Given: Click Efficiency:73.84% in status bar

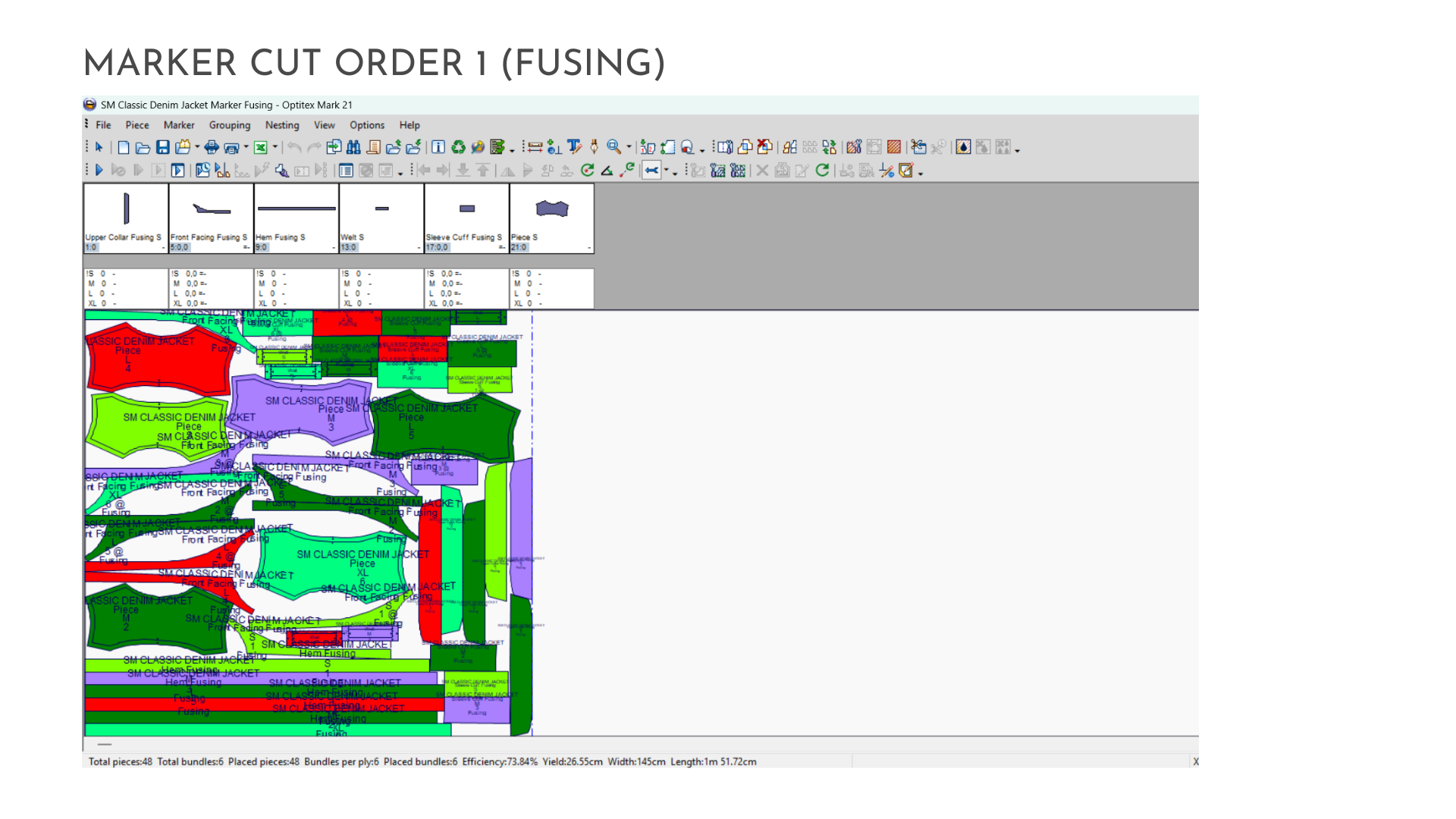Looking at the screenshot, I should (x=500, y=761).
